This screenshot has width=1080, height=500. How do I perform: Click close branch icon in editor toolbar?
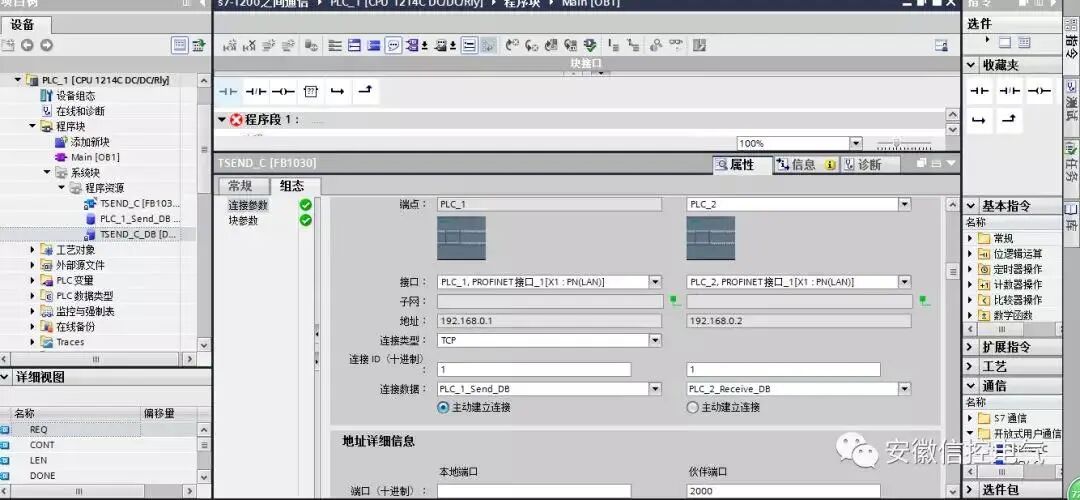pos(365,92)
